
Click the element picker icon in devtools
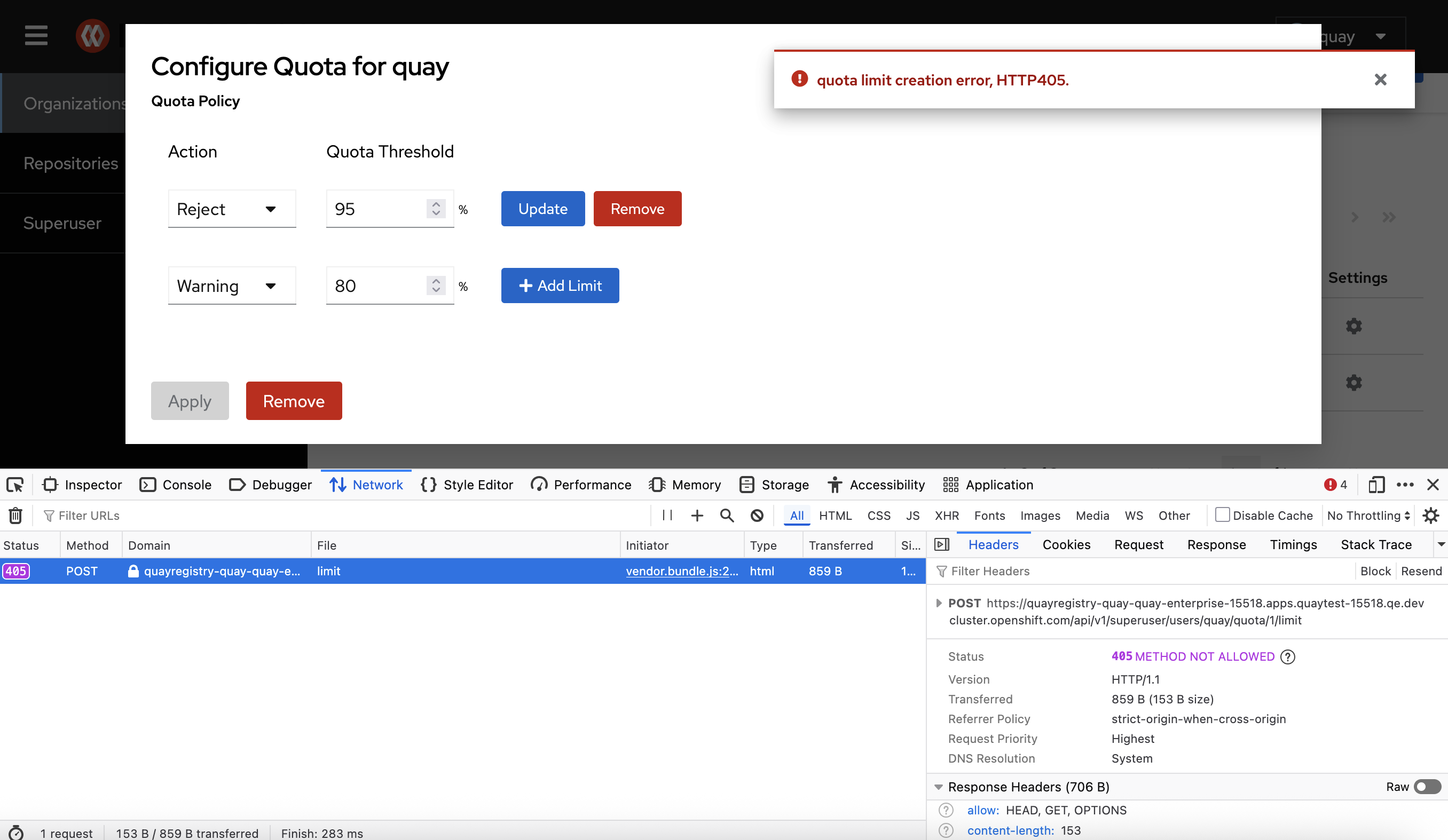click(x=15, y=485)
